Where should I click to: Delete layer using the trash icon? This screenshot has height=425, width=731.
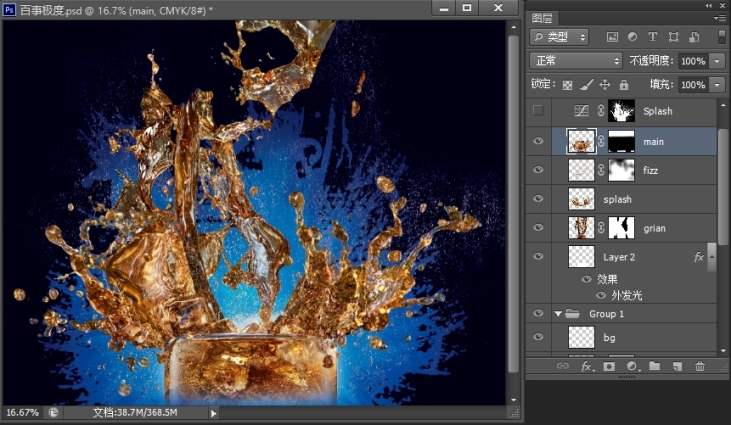700,367
